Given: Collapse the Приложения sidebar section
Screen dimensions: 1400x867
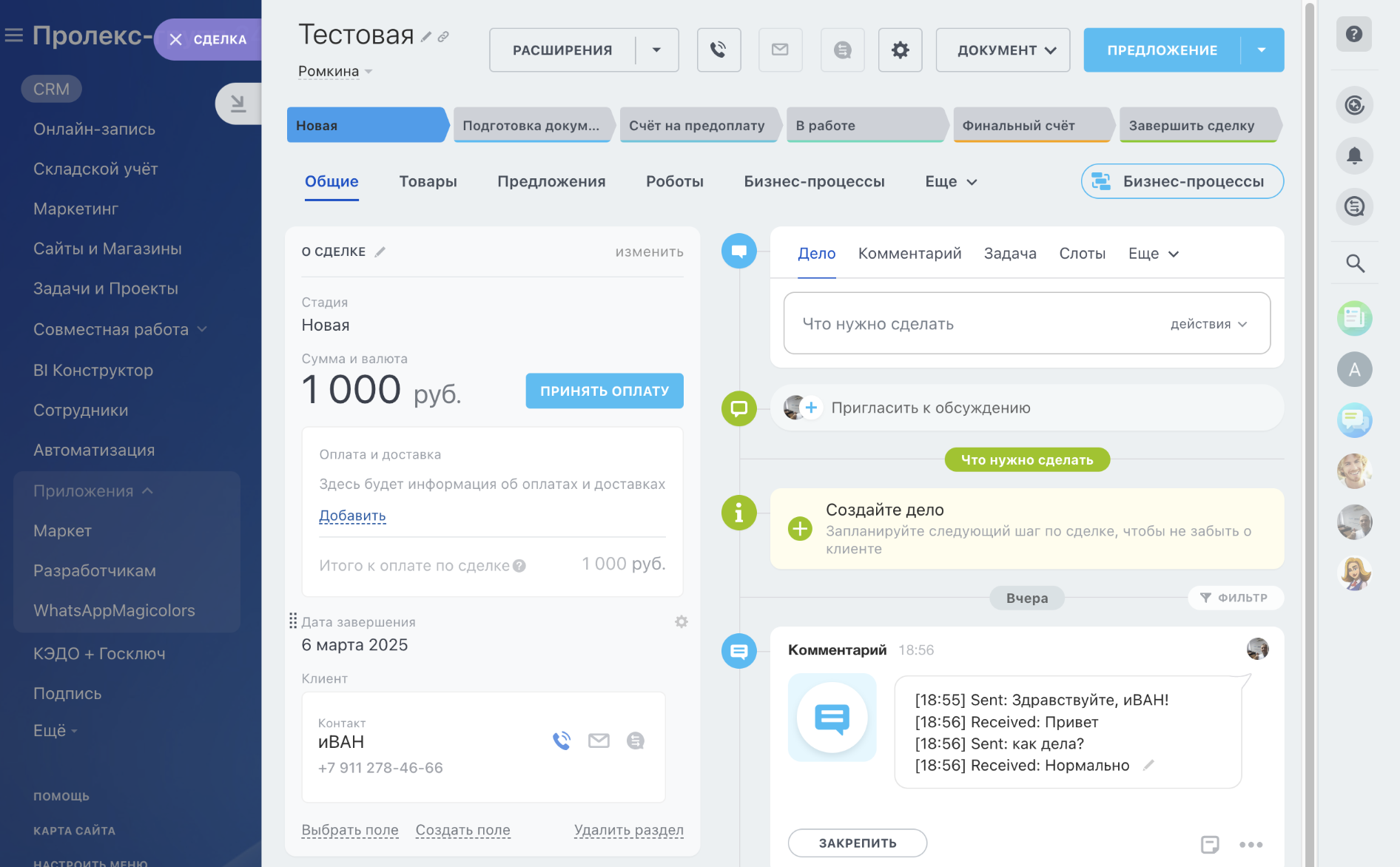Looking at the screenshot, I should [93, 490].
